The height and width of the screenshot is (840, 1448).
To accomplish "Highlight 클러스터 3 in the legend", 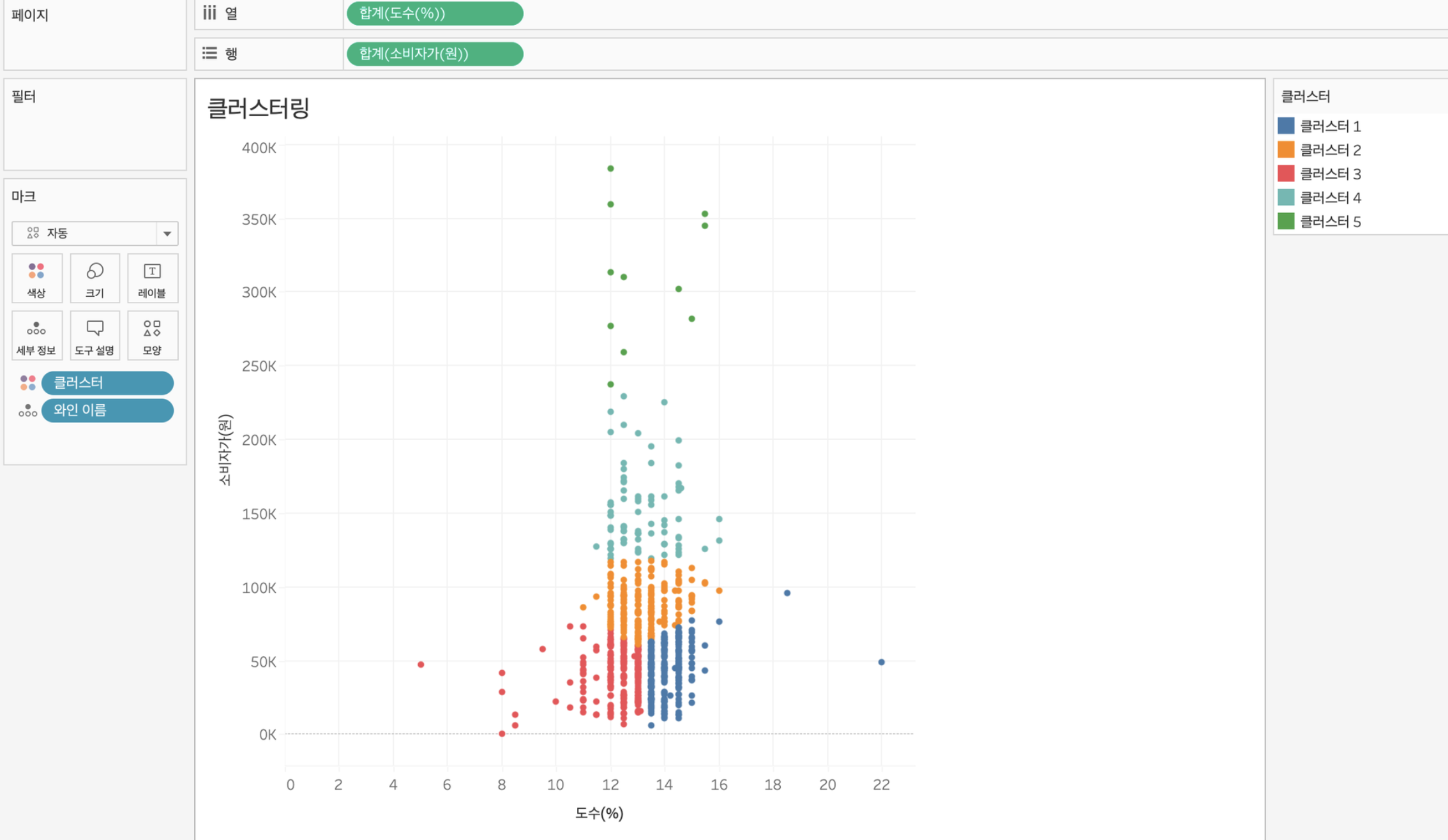I will click(1330, 174).
